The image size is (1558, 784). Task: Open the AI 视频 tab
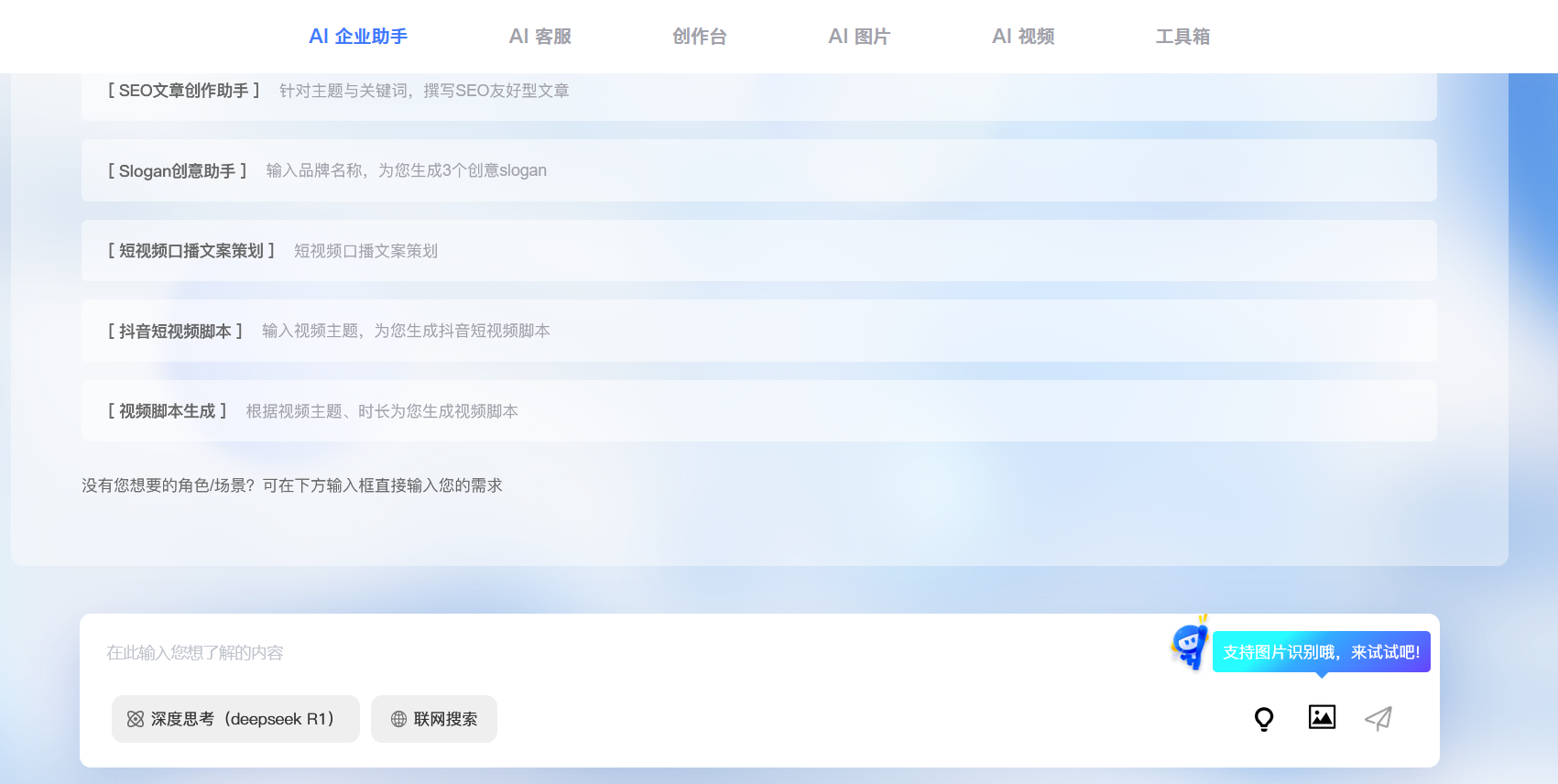(x=1022, y=37)
